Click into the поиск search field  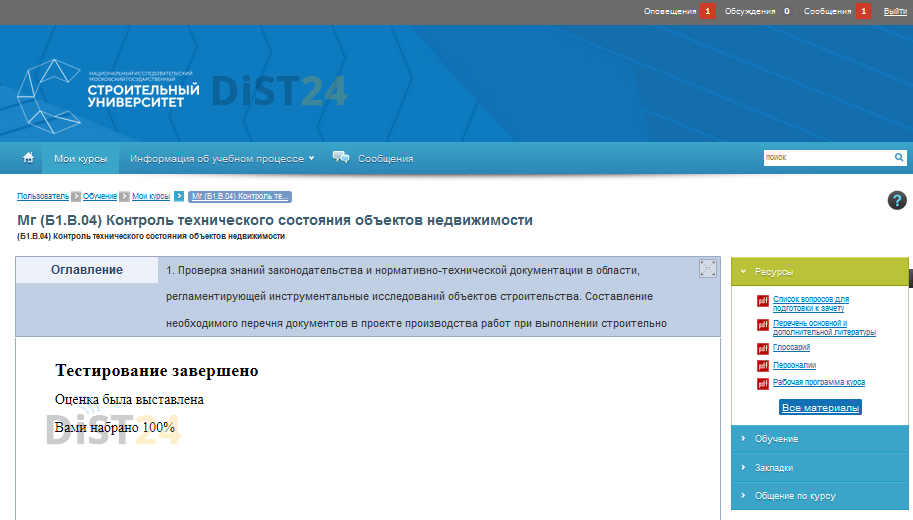pos(826,158)
